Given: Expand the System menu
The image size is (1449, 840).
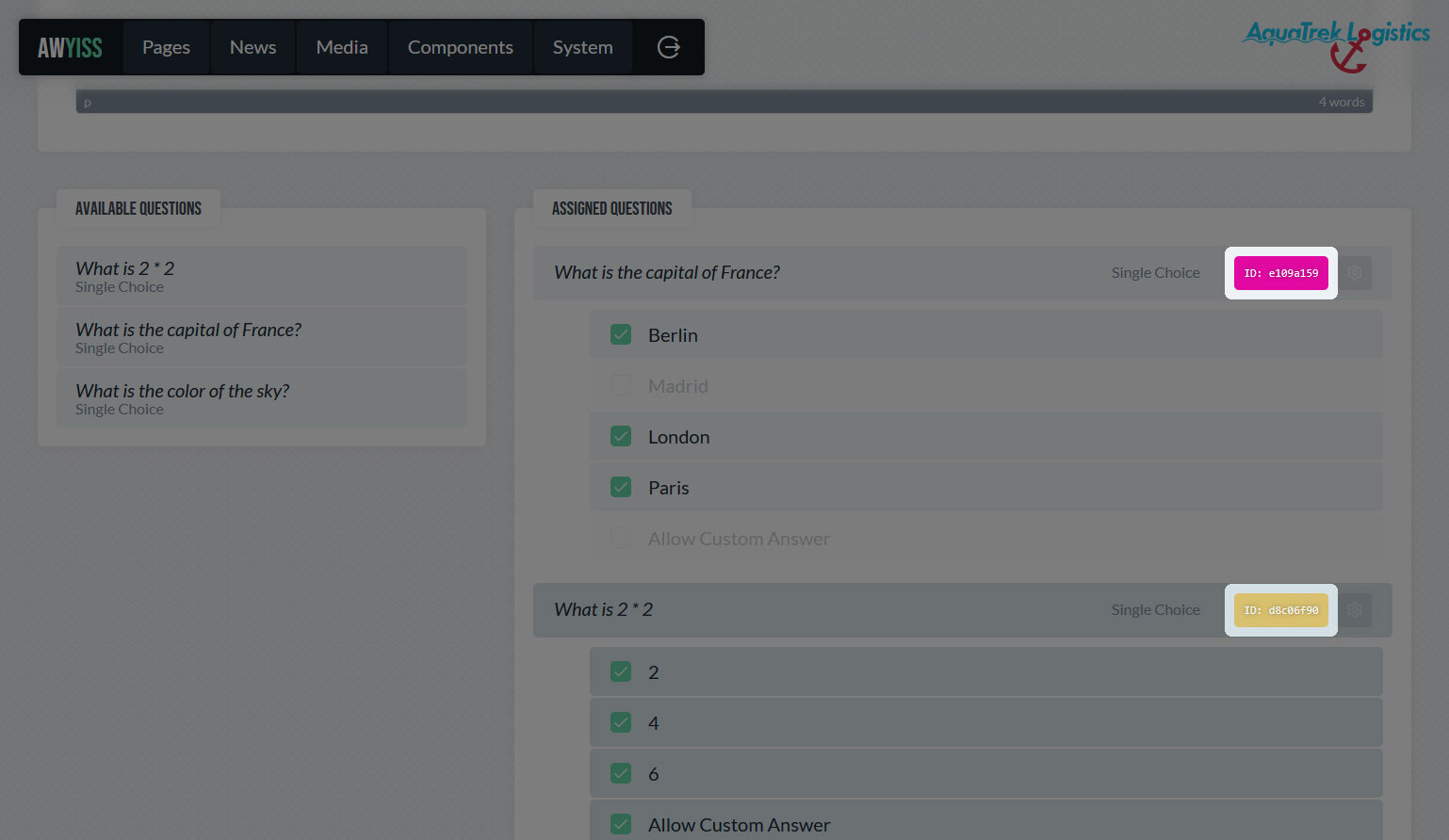Looking at the screenshot, I should (x=582, y=47).
